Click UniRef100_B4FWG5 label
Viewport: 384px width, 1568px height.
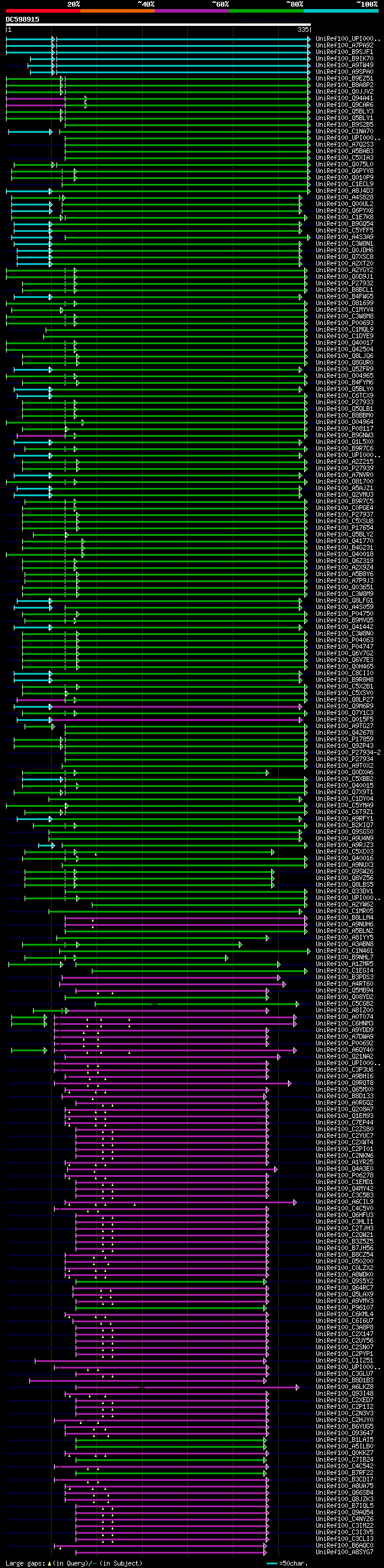tap(344, 296)
